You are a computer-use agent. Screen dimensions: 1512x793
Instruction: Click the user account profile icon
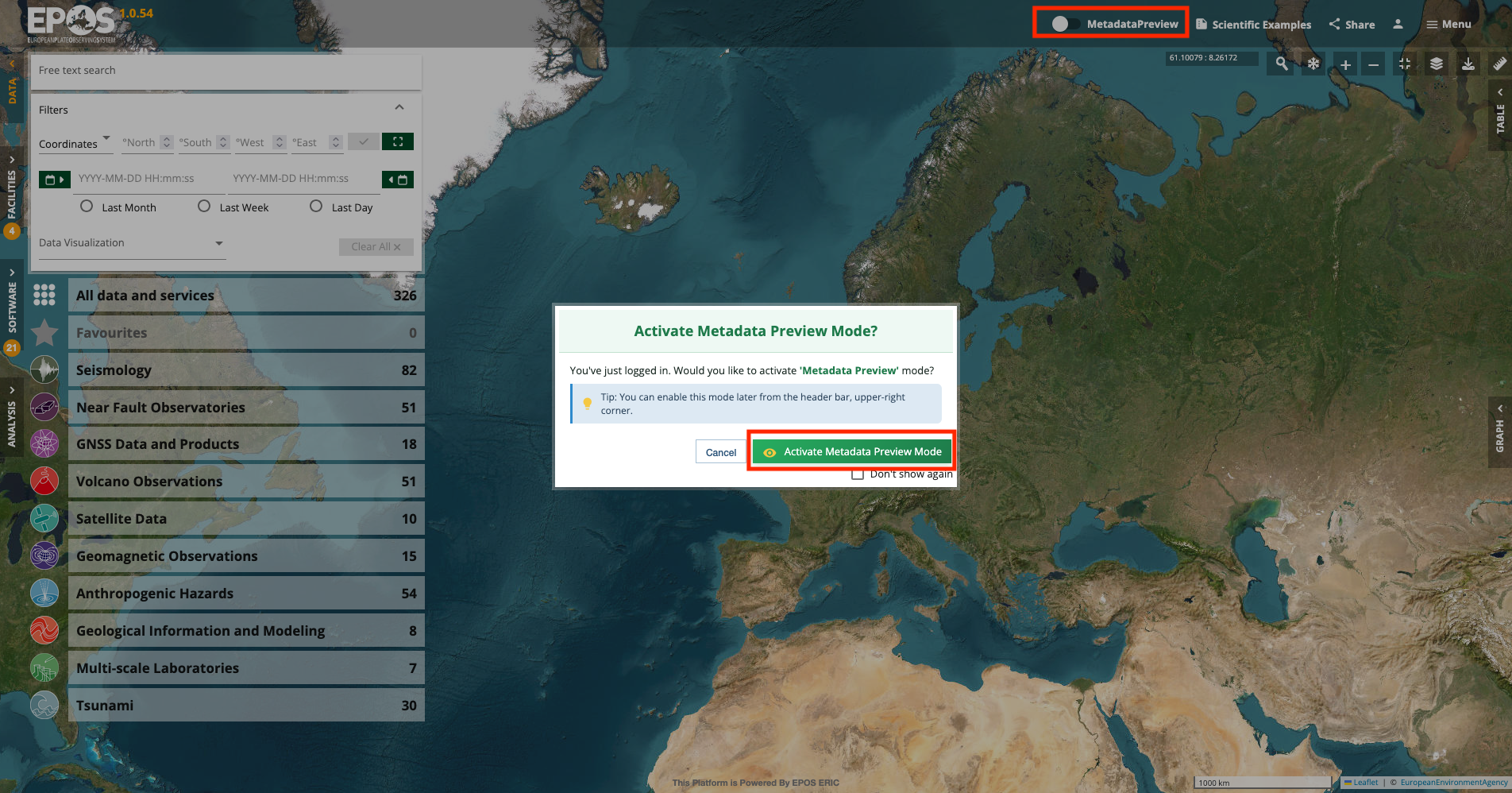(1398, 25)
